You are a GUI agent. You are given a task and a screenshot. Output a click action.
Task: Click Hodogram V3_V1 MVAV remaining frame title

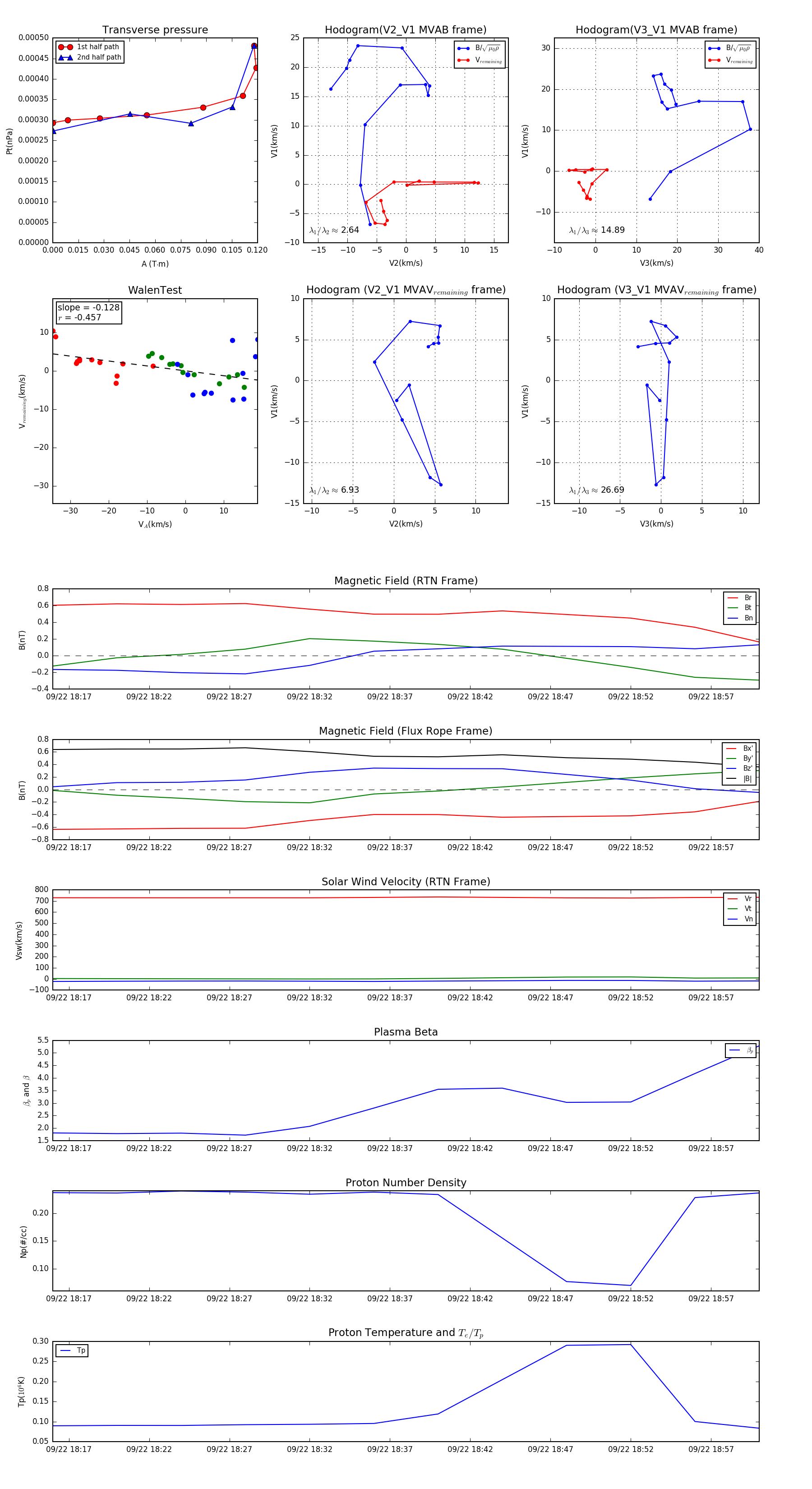click(x=656, y=290)
